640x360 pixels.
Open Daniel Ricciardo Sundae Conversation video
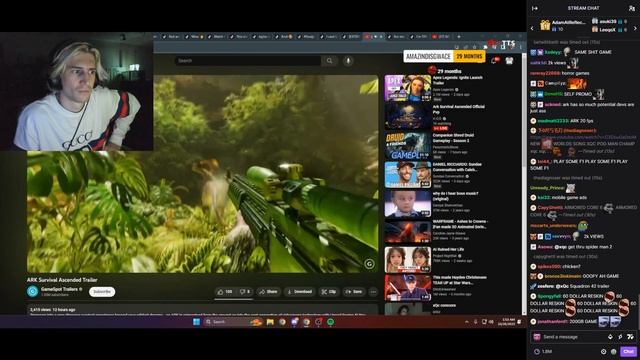pos(407,175)
